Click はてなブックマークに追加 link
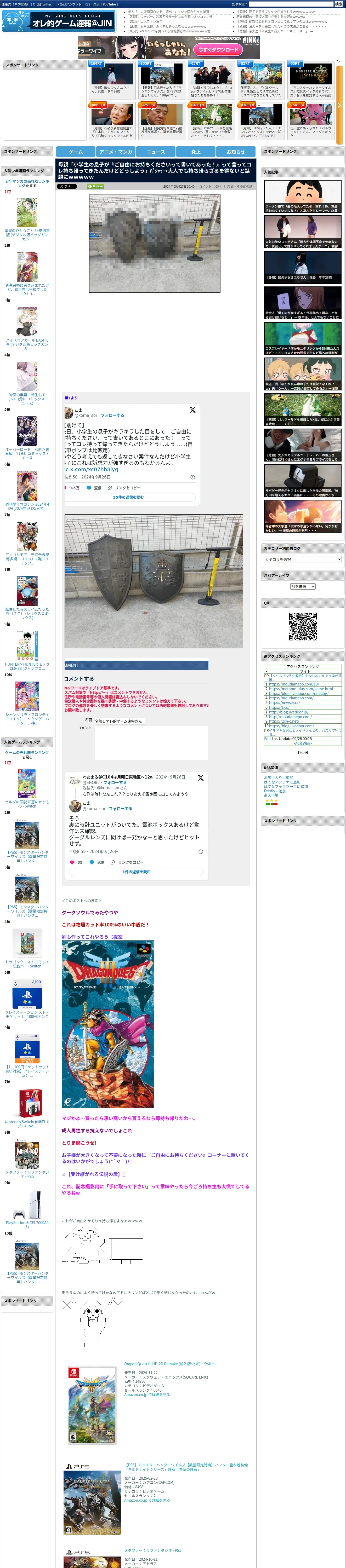This screenshot has height=1568, width=346. pos(285,786)
